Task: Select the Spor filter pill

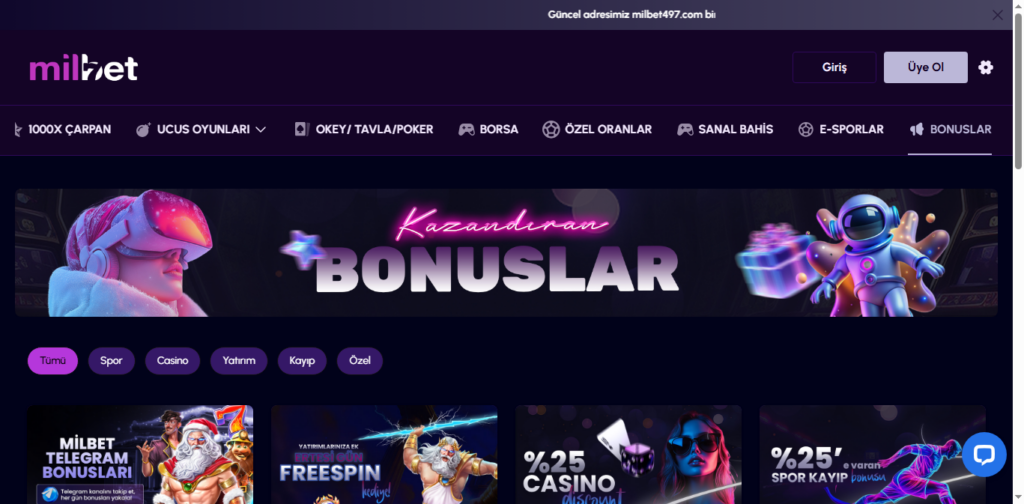Action: click(x=111, y=361)
